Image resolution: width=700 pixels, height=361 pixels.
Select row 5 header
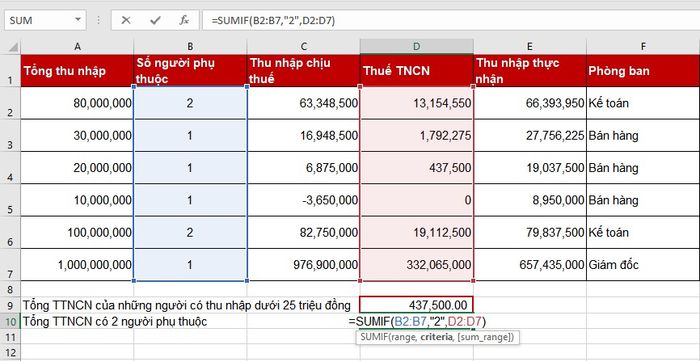(x=10, y=200)
